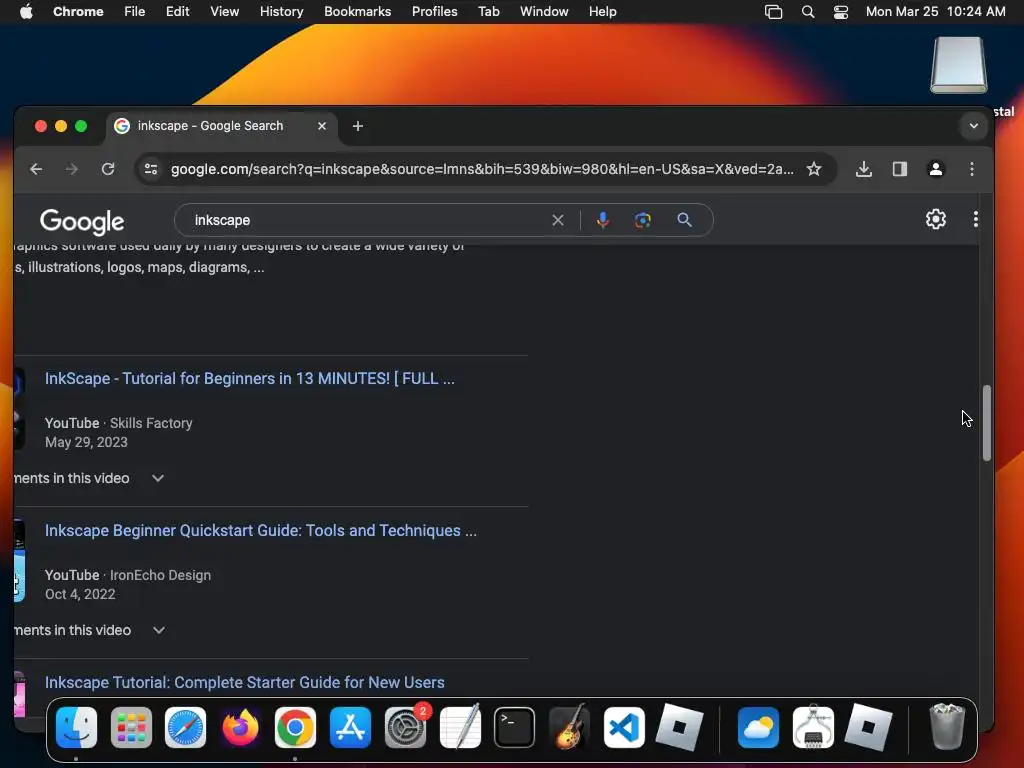Open System Settings from the Dock

[x=405, y=728]
